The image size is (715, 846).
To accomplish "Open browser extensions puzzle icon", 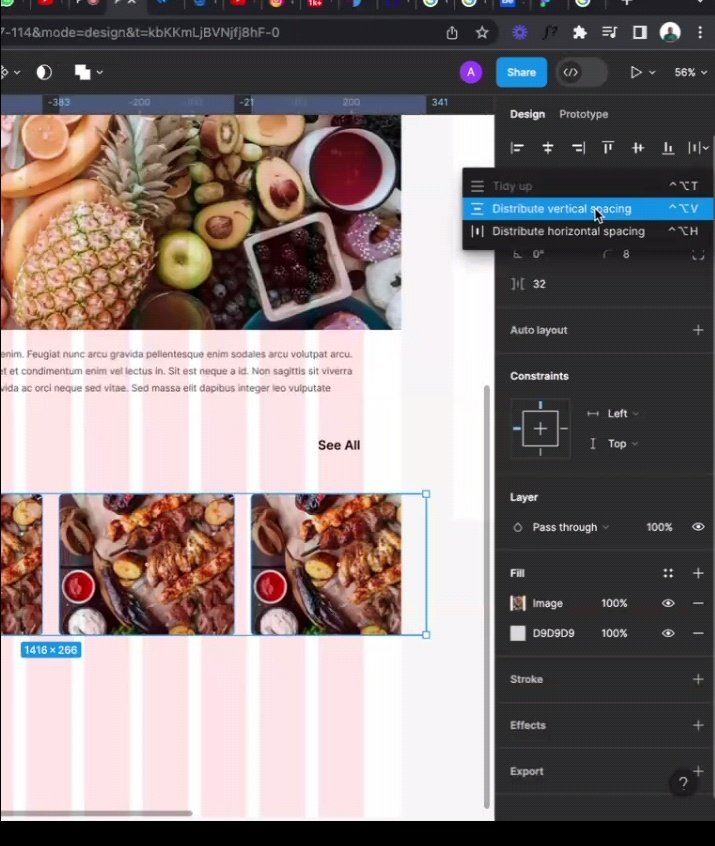I will 580,33.
